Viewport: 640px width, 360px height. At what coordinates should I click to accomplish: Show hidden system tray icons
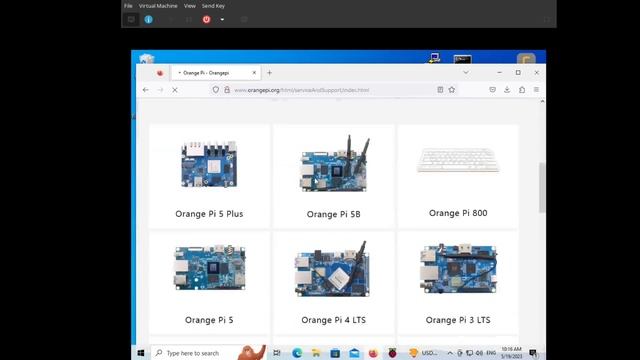450,353
